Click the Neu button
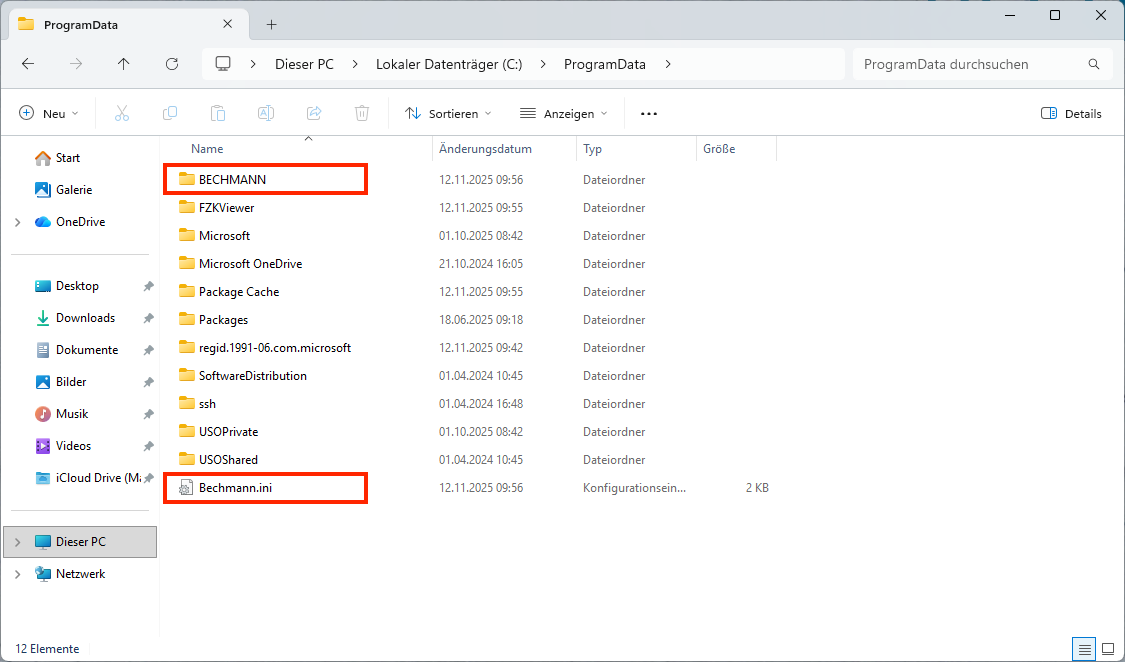This screenshot has height=662, width=1125. (x=49, y=114)
